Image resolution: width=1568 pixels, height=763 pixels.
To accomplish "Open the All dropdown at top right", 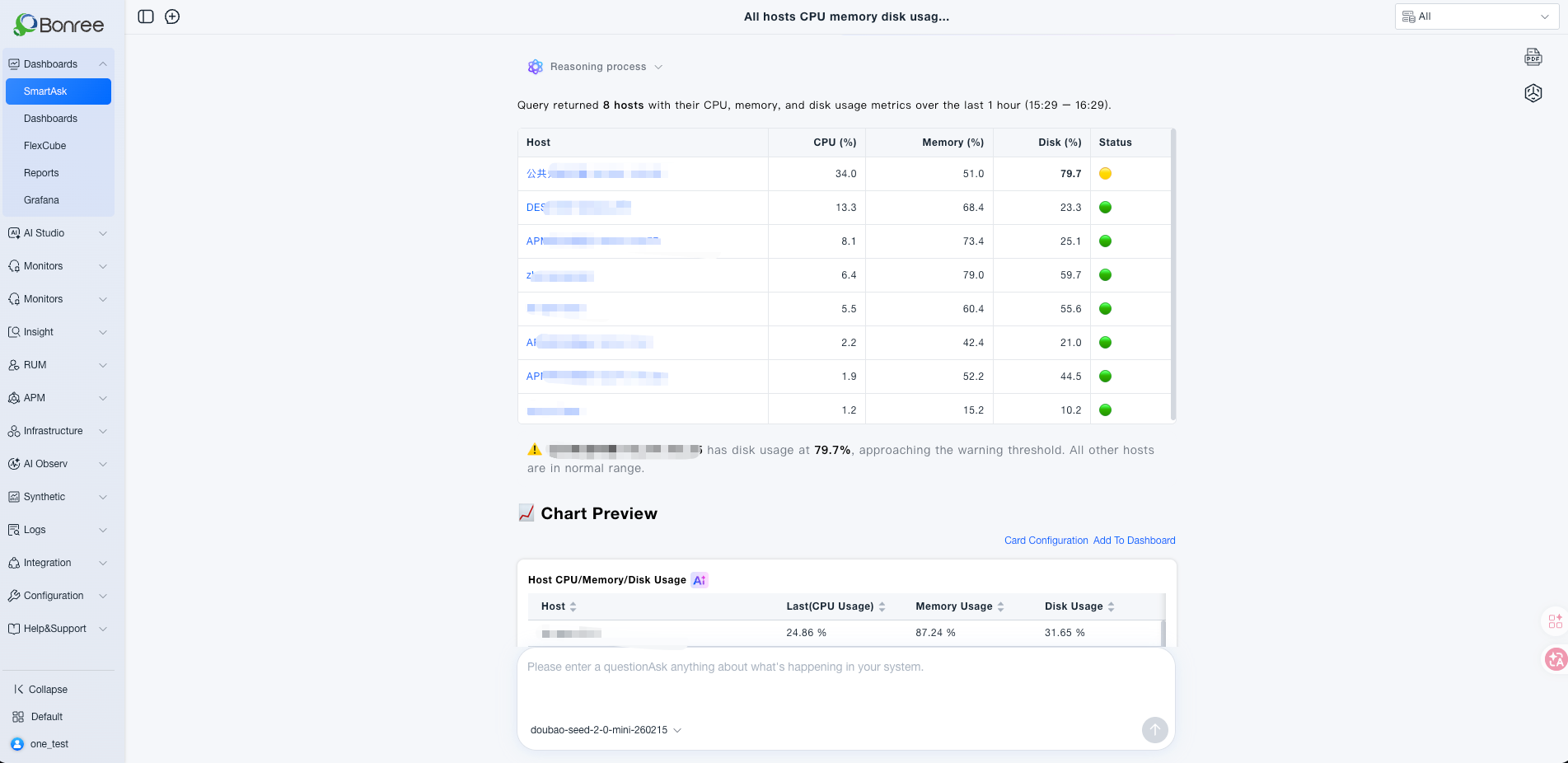I will [1477, 16].
